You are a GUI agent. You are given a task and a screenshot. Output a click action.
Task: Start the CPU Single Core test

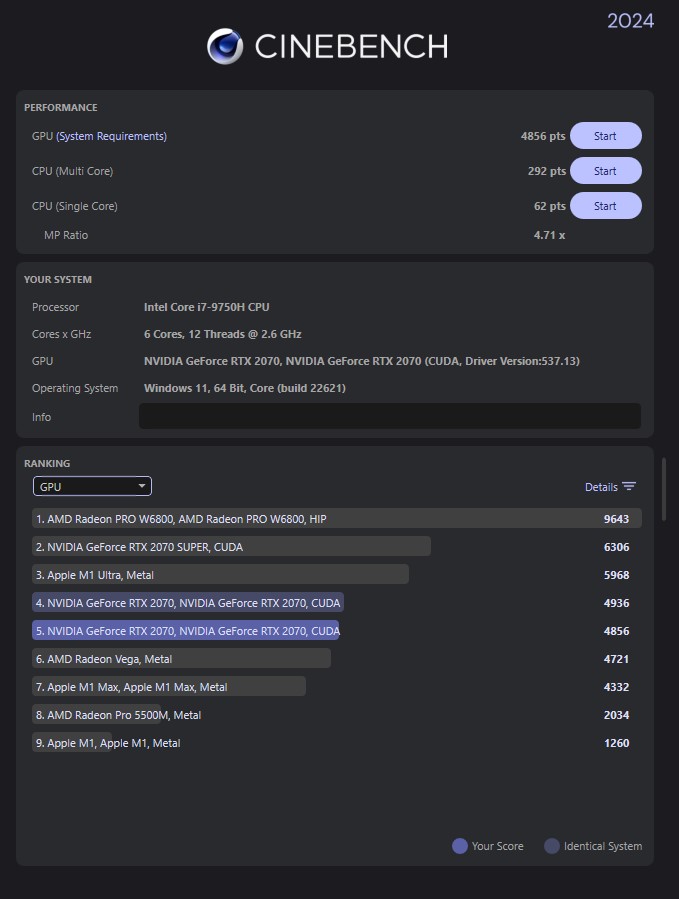606,206
